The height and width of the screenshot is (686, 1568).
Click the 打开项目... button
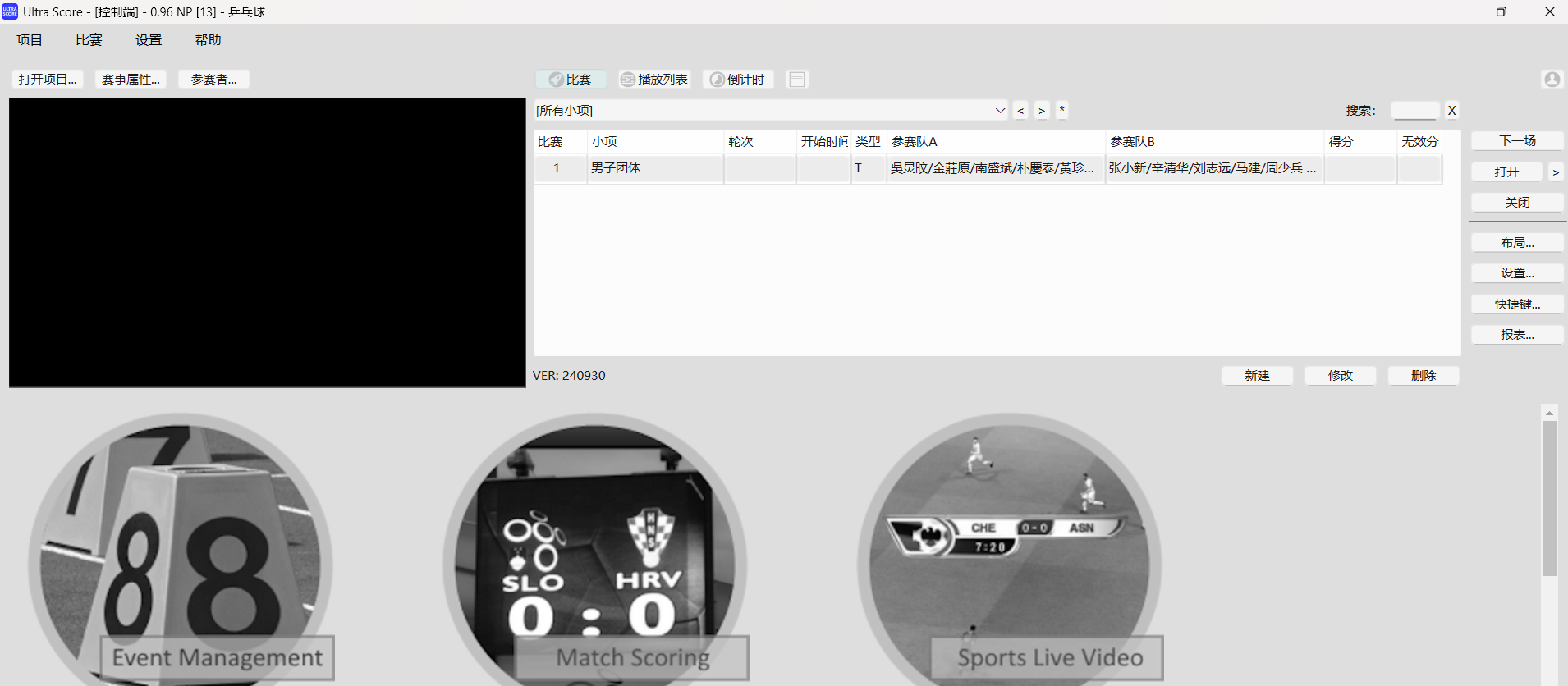click(x=48, y=80)
